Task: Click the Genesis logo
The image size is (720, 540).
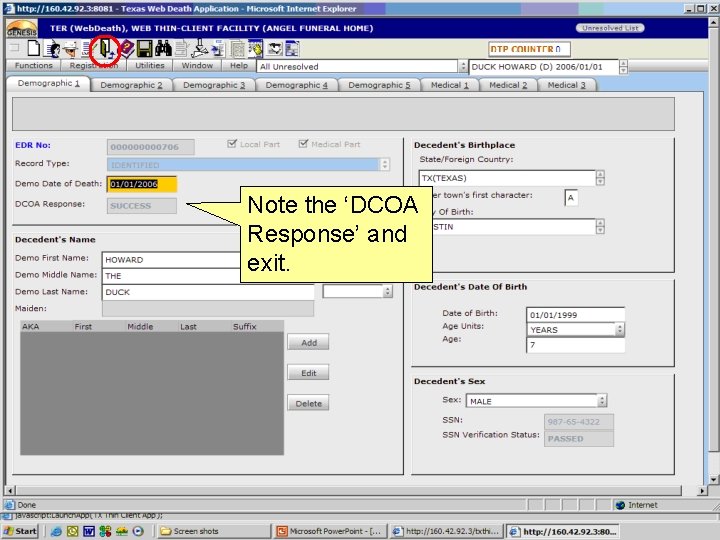Action: (x=22, y=29)
